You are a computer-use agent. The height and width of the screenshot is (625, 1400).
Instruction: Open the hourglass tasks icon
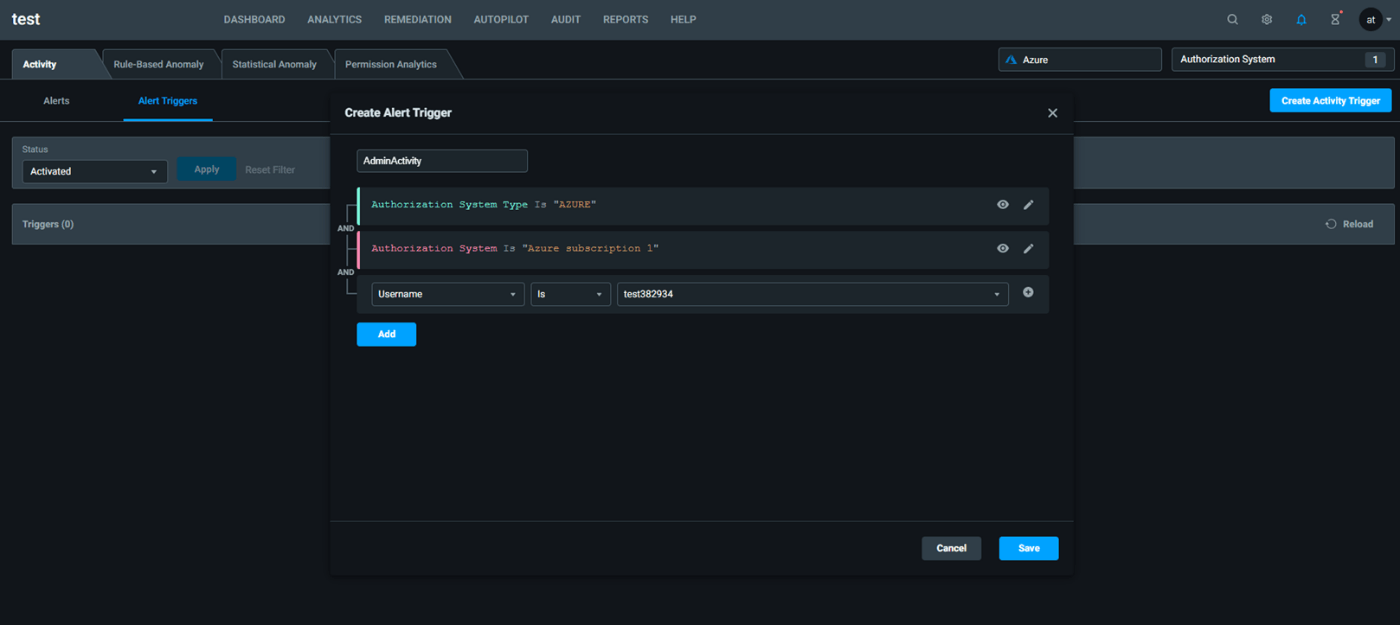(1335, 19)
